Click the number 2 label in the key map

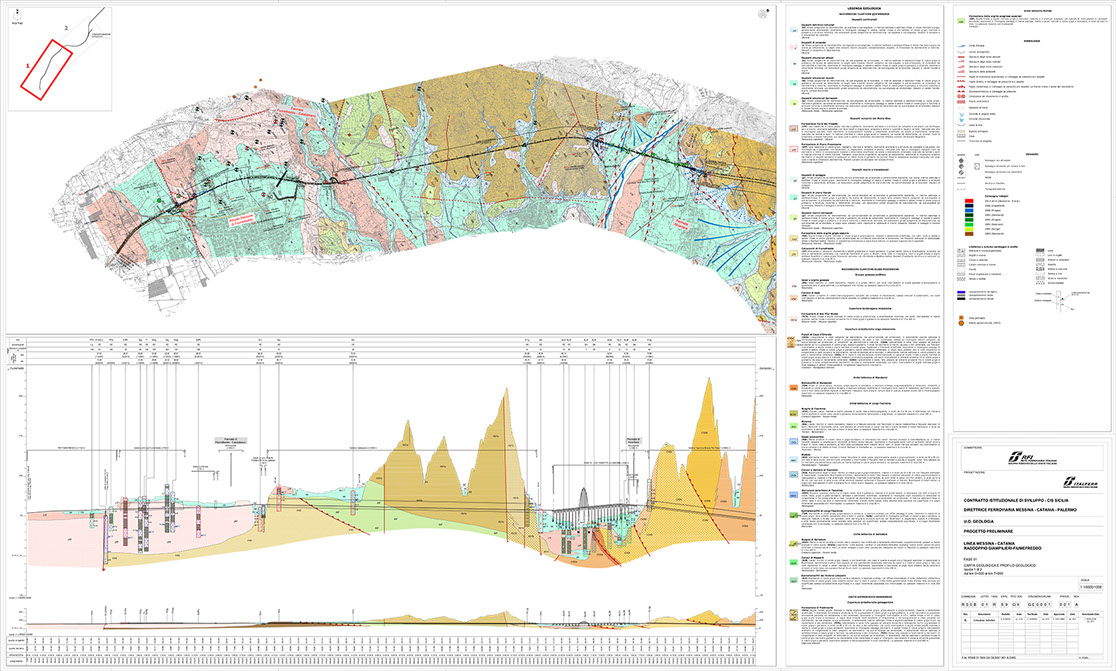(67, 28)
